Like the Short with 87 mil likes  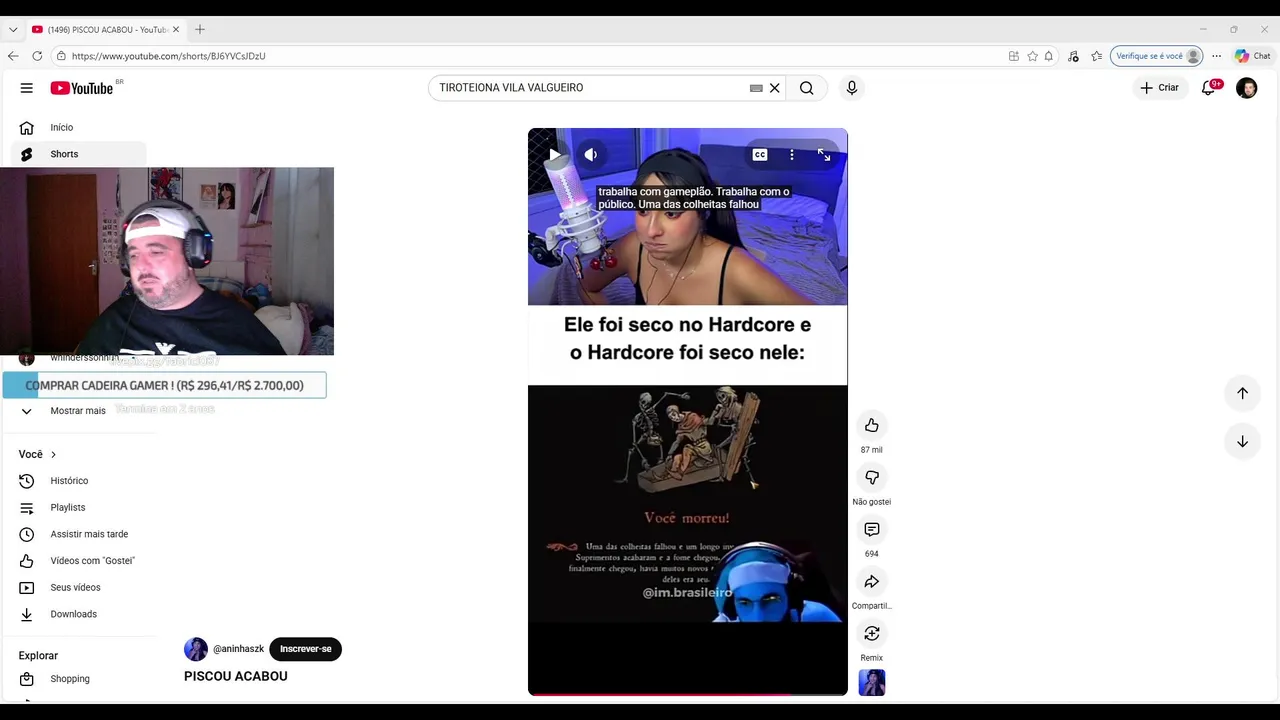tap(872, 426)
